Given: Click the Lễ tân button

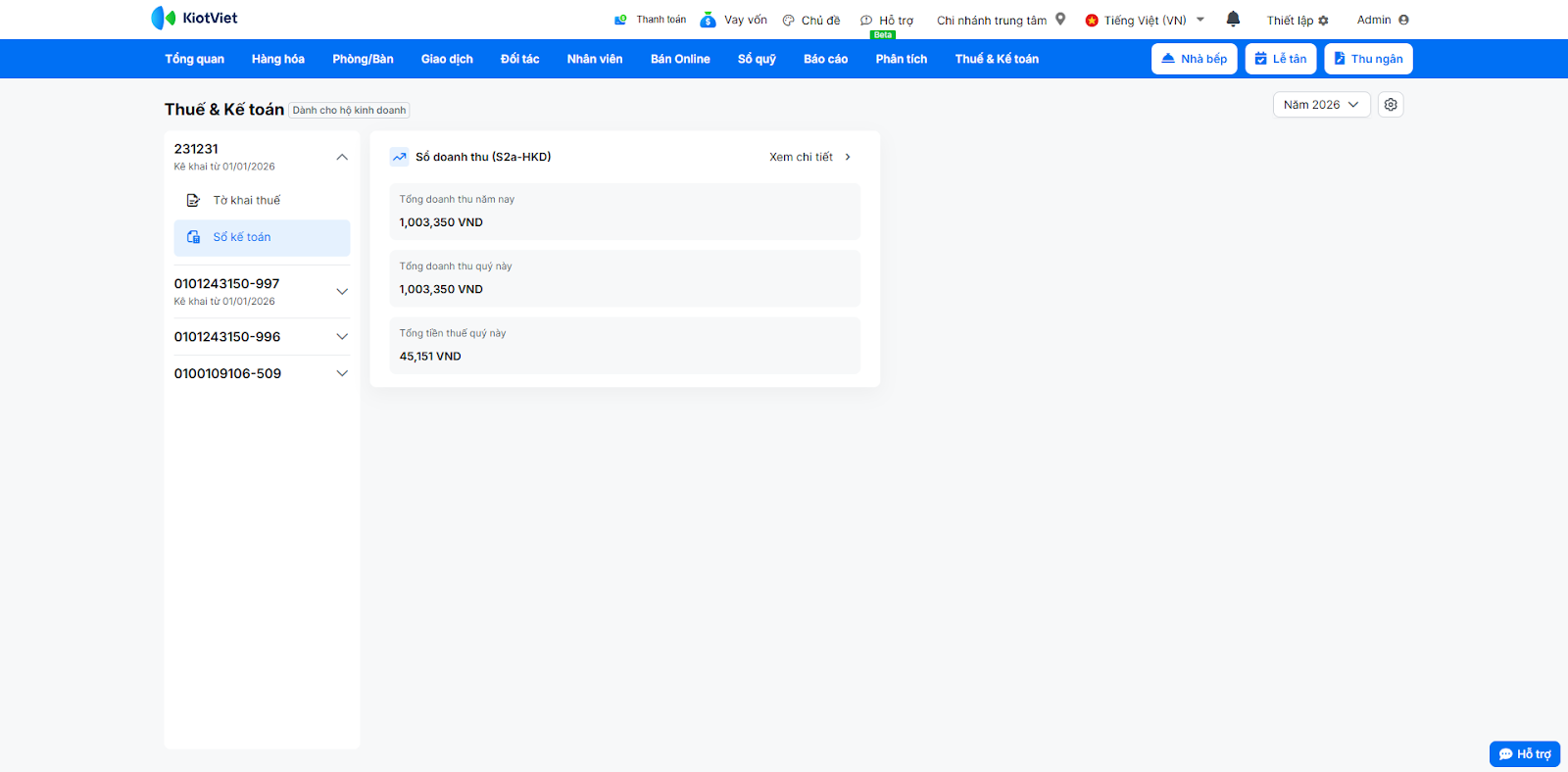Looking at the screenshot, I should tap(1281, 59).
